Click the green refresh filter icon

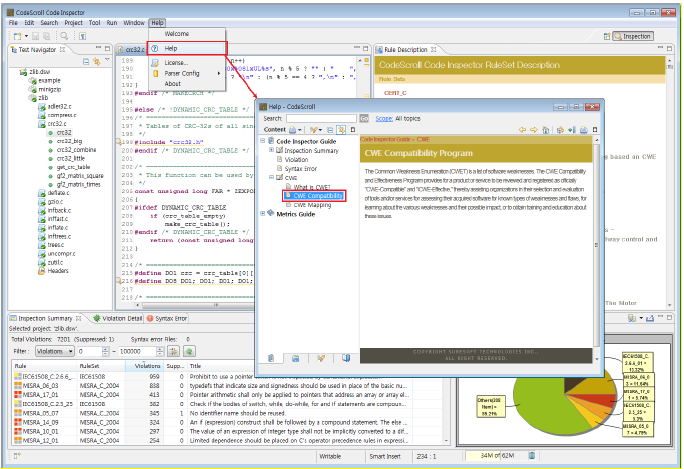(189, 351)
